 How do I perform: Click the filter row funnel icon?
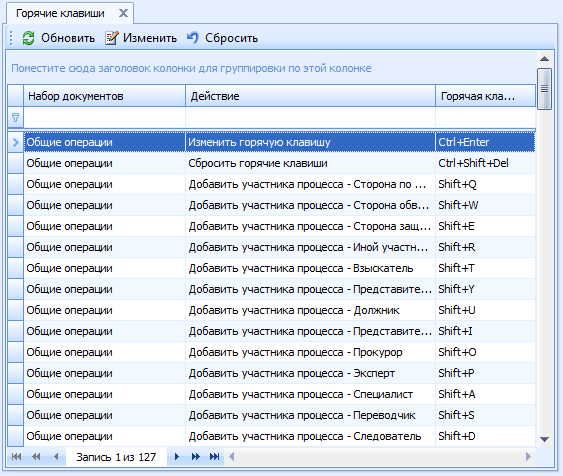point(15,117)
